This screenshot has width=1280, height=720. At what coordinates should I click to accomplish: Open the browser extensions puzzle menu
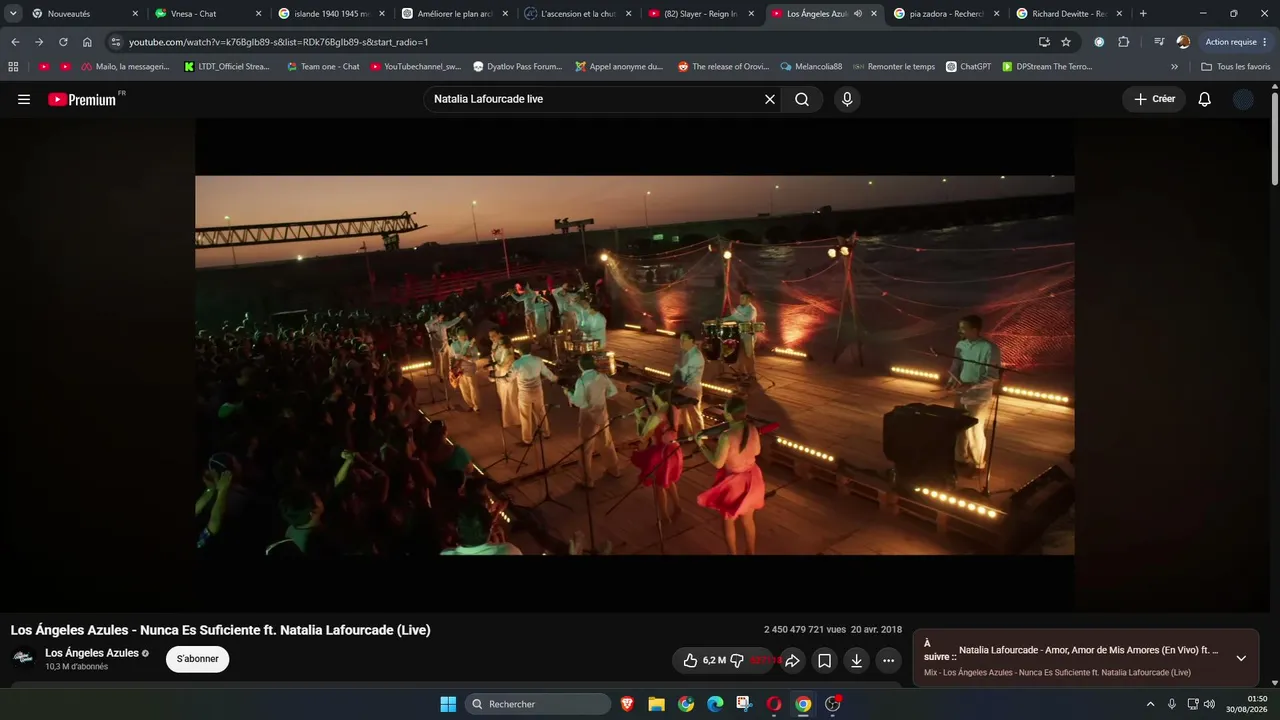coord(1123,42)
